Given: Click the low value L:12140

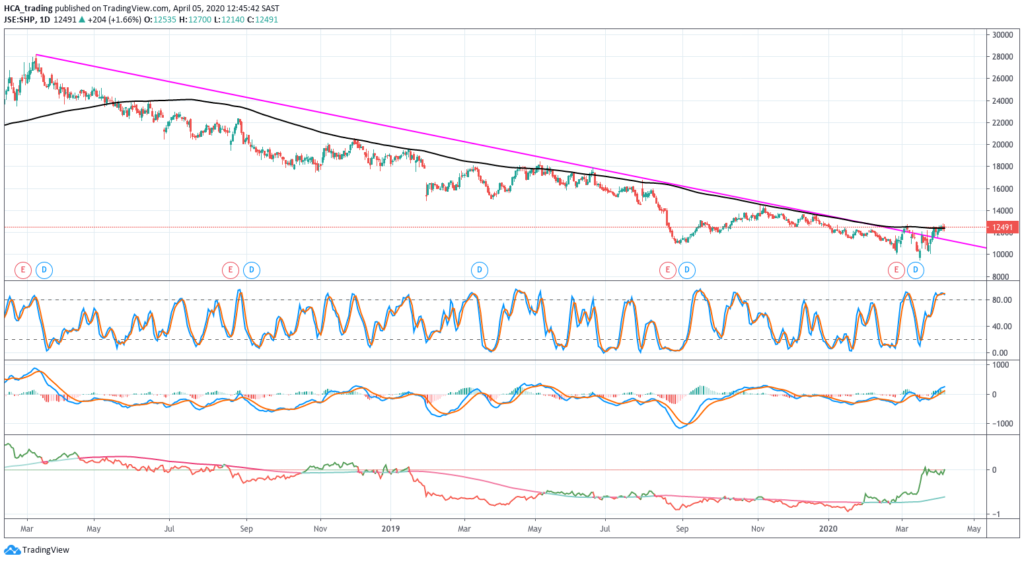Looking at the screenshot, I should click(228, 20).
